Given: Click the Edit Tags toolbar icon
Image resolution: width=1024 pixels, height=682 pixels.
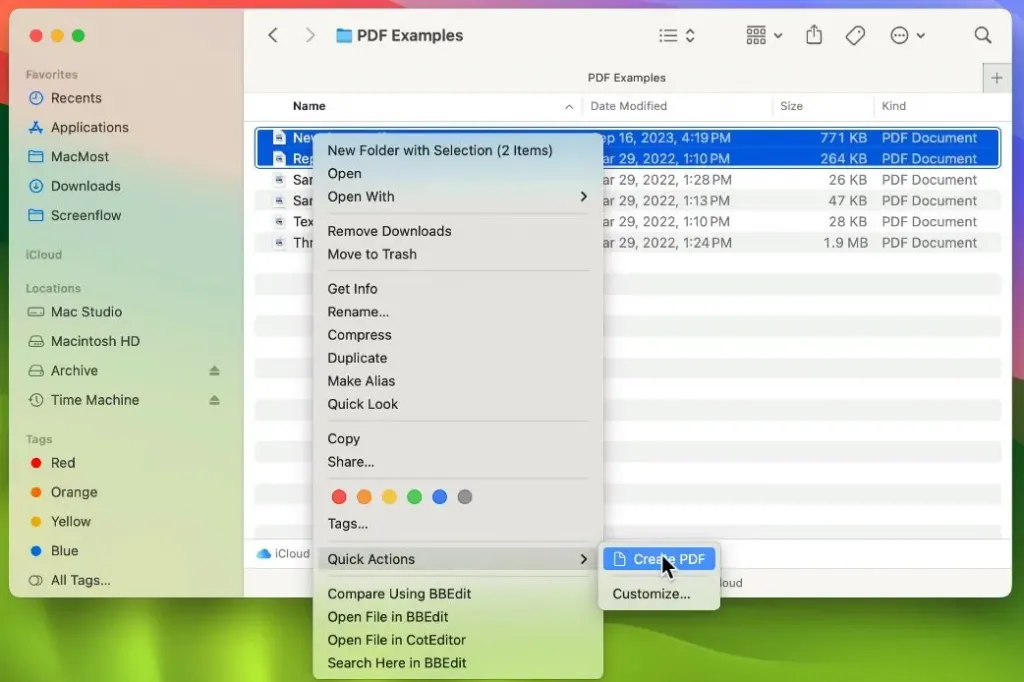Looking at the screenshot, I should tap(855, 35).
